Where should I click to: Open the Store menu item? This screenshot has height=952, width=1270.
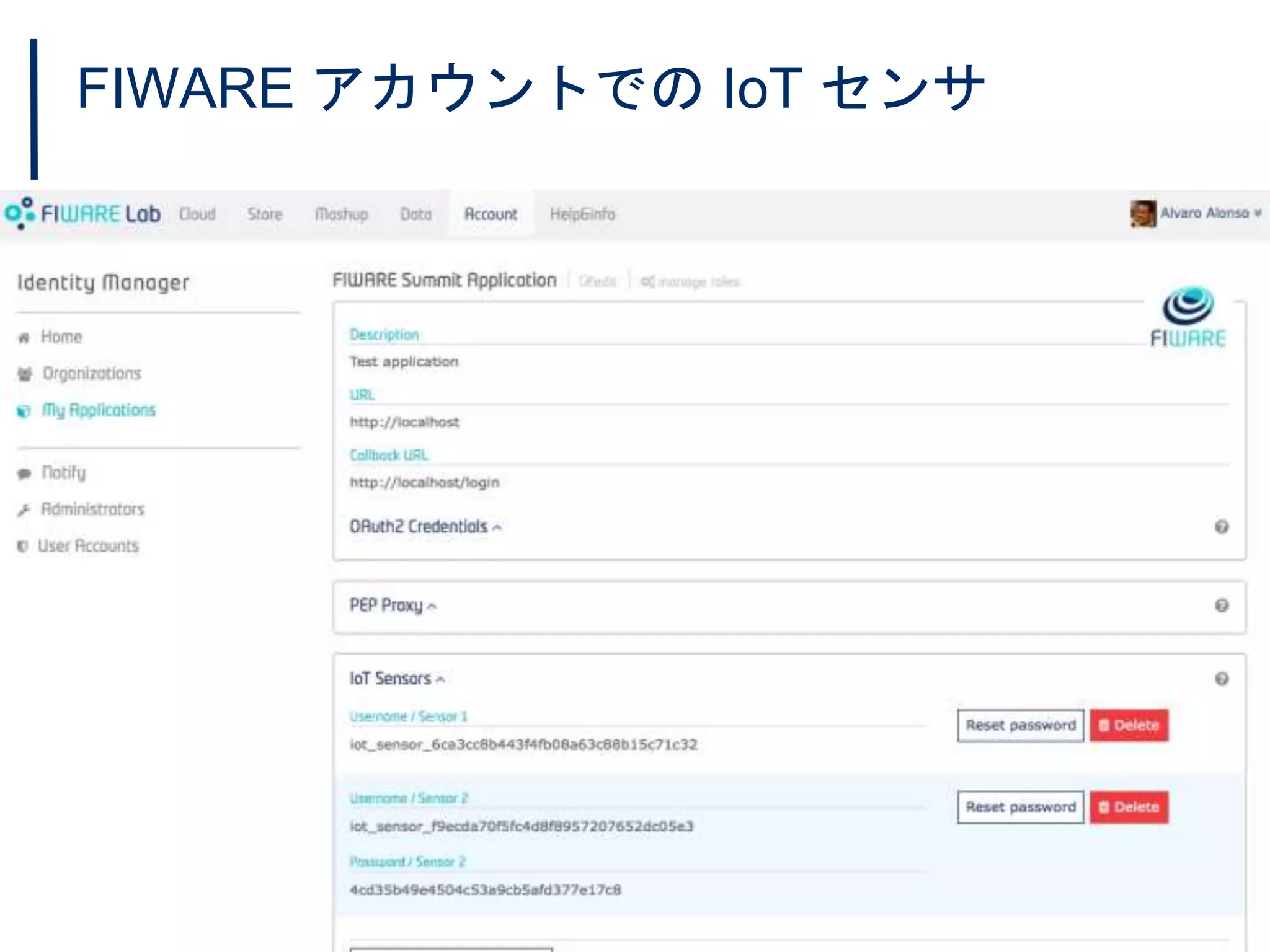coord(265,214)
